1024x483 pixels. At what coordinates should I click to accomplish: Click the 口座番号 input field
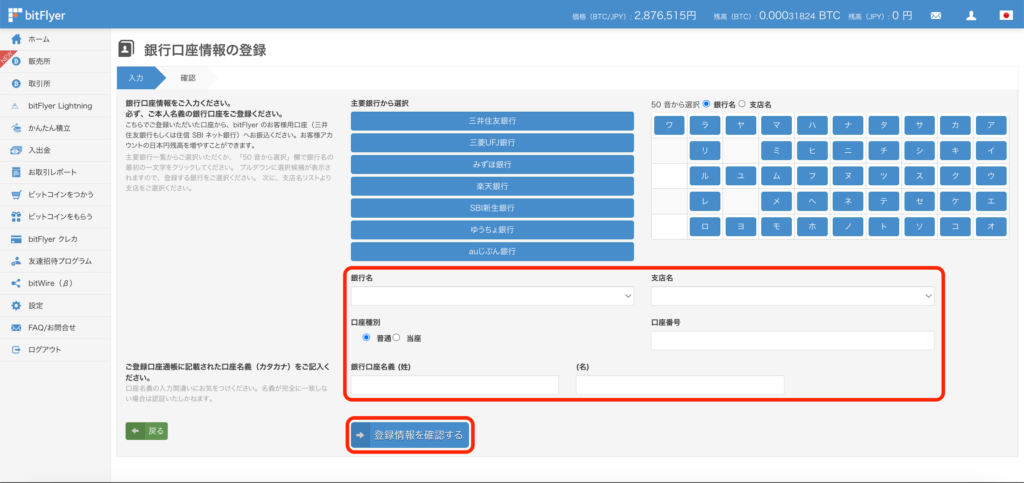point(792,340)
